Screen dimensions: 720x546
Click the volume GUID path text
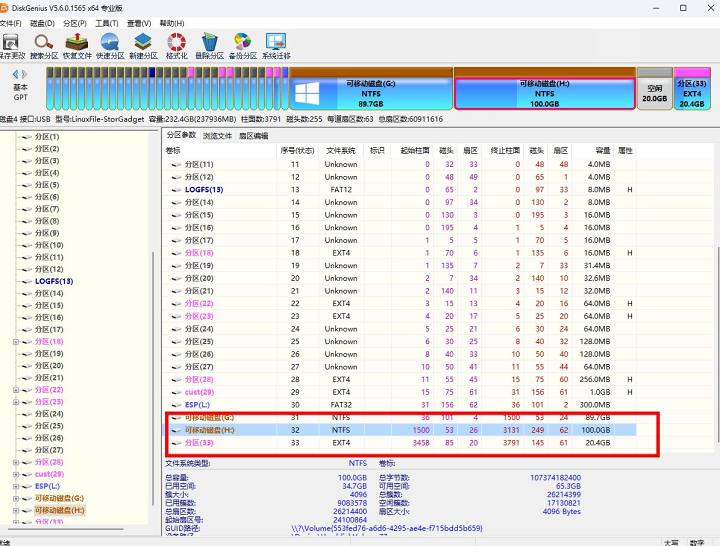tap(387, 529)
